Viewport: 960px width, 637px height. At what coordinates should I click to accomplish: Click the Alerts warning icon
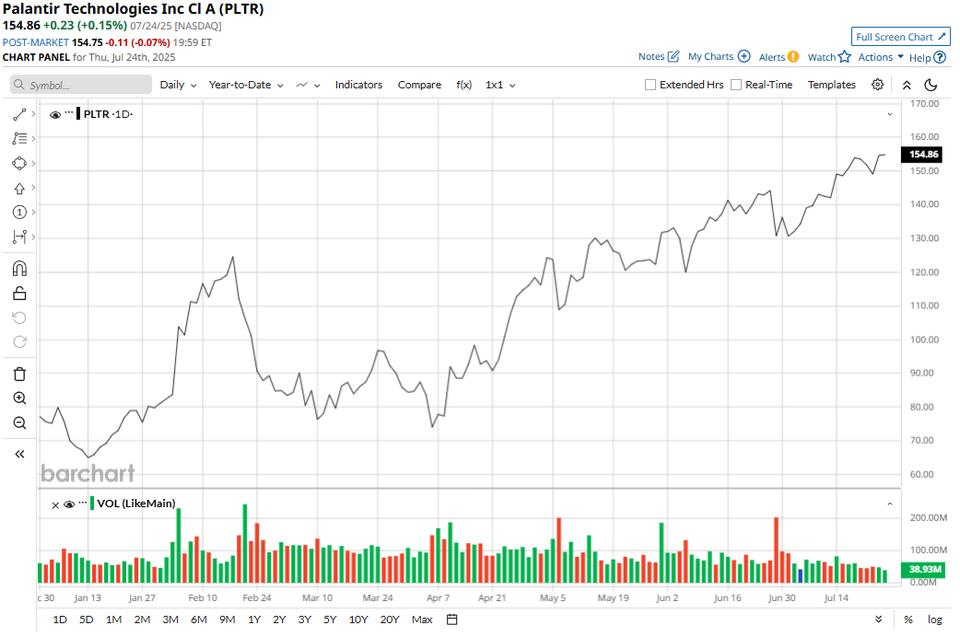coord(793,57)
